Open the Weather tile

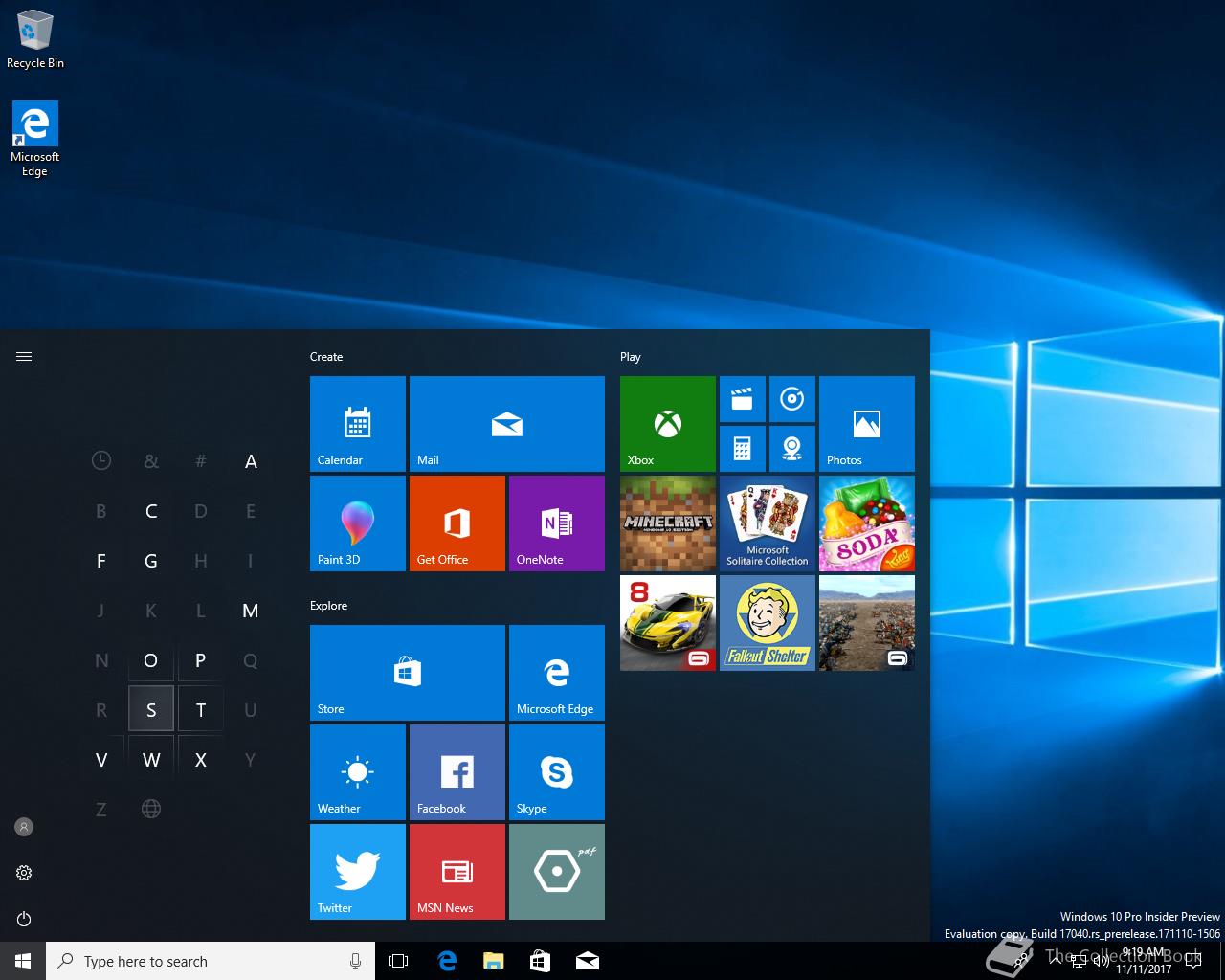(358, 772)
